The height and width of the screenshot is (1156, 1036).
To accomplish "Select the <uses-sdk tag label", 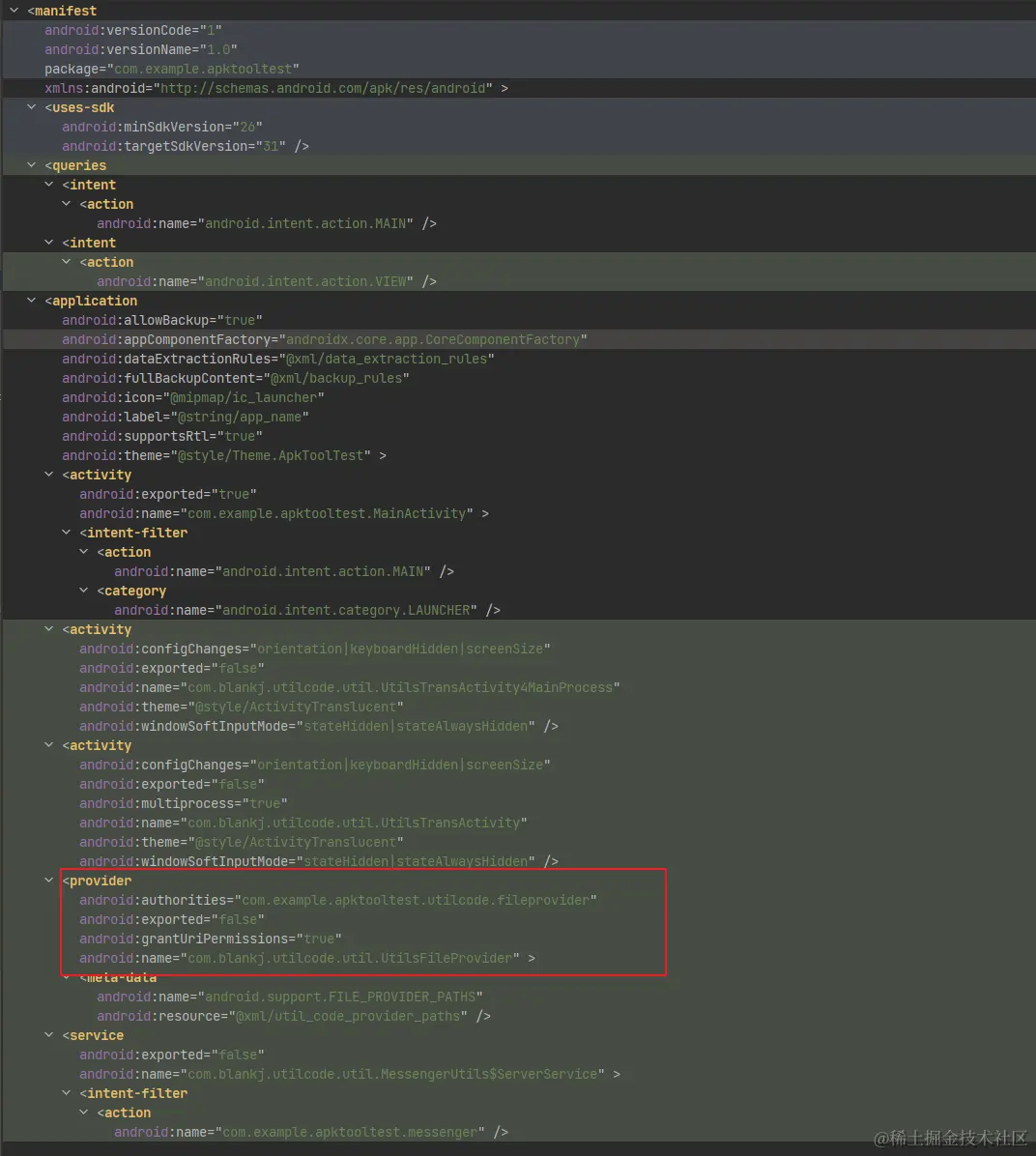I will pyautogui.click(x=79, y=107).
